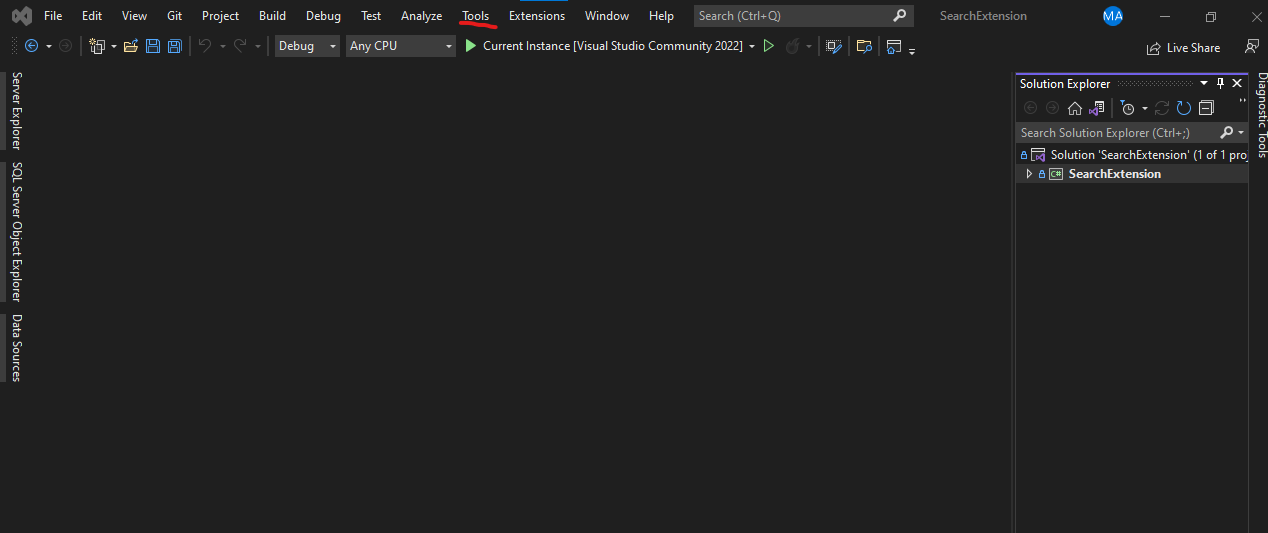This screenshot has height=533, width=1268.
Task: Click the Search Solution Explorer field
Action: [x=1117, y=132]
